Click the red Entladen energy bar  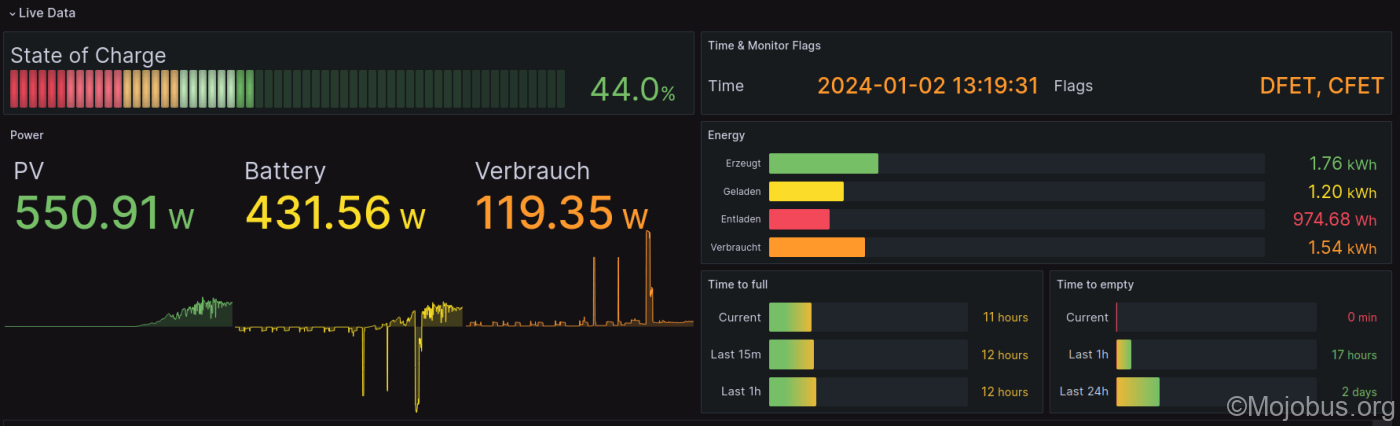click(799, 219)
